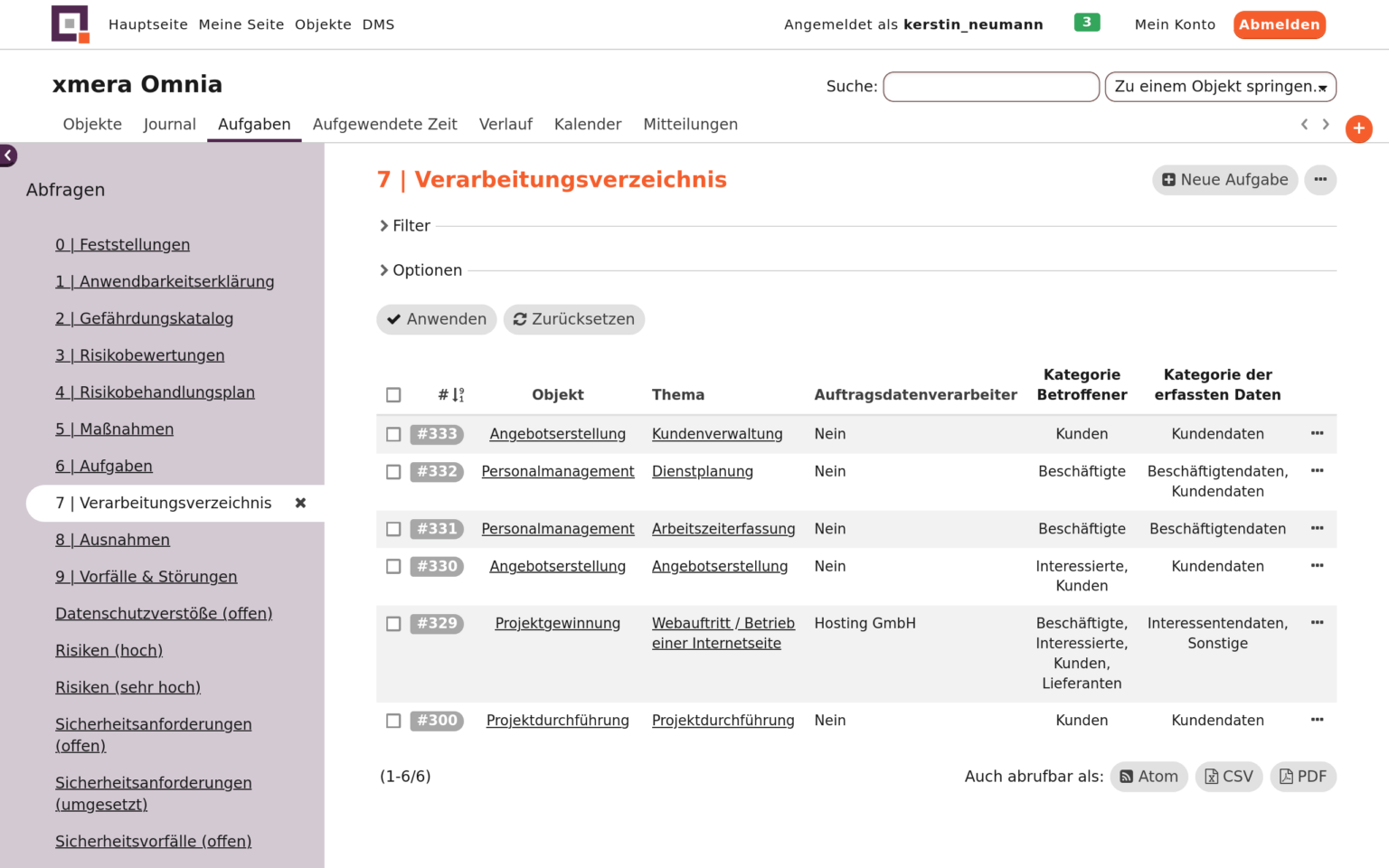Check the select-all checkbox in table header
The image size is (1389, 868).
click(x=393, y=394)
